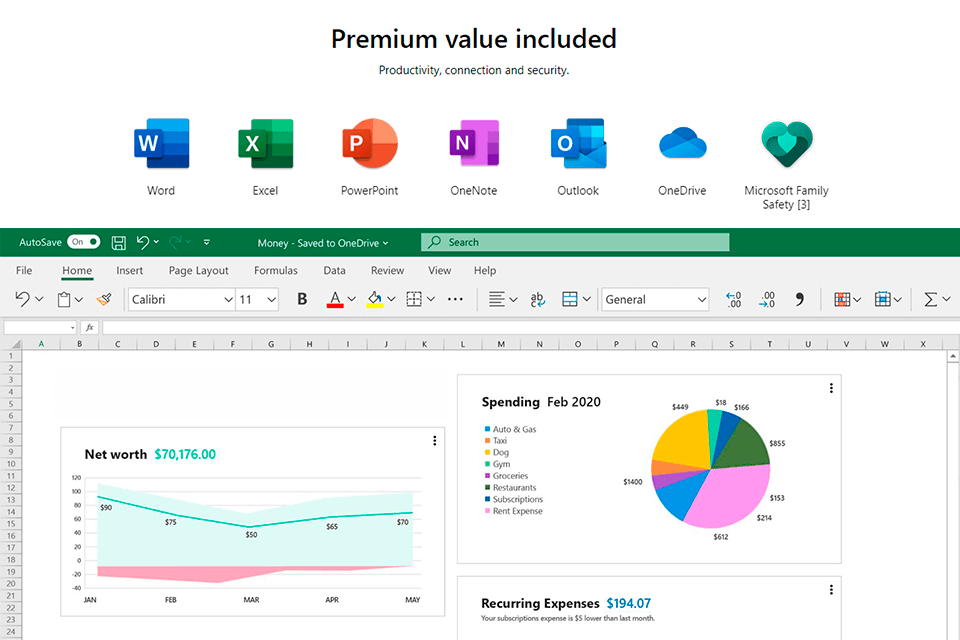Open the More options ellipsis in ribbon
The height and width of the screenshot is (640, 960).
click(455, 299)
